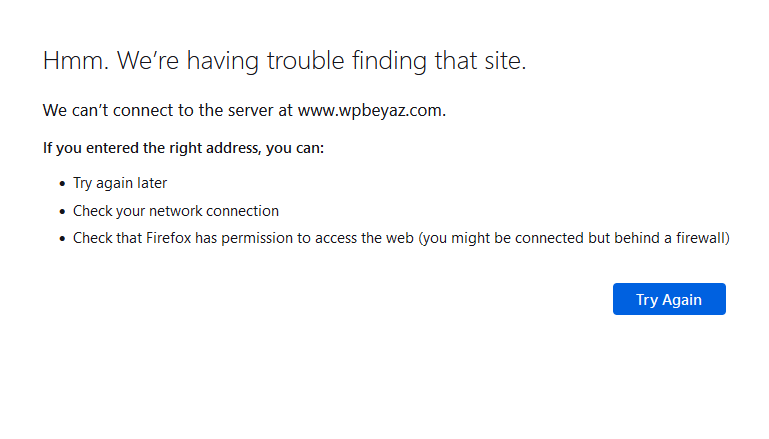
Task: Click the blue Try Again button
Action: (669, 299)
